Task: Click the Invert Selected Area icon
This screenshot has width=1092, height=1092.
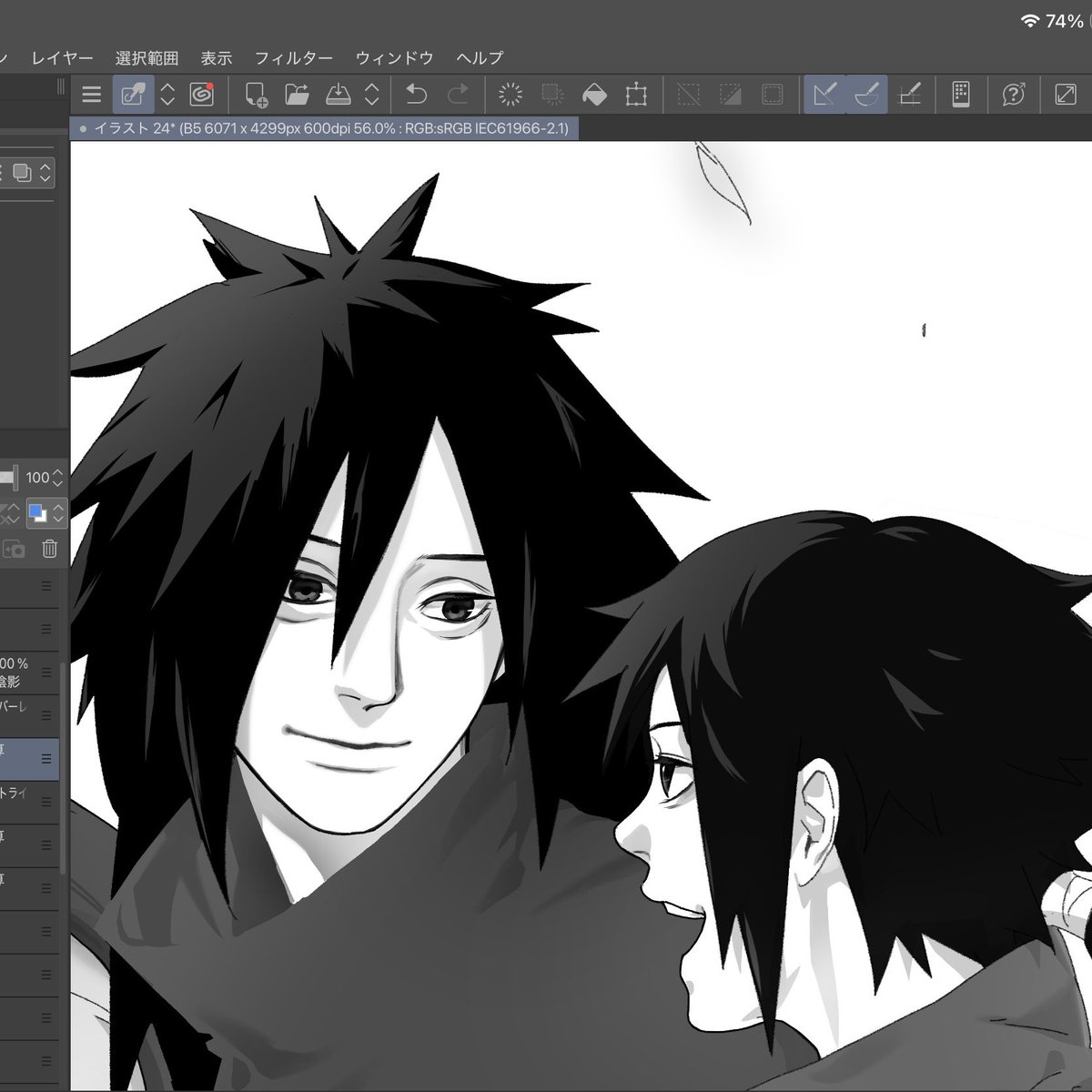Action: click(x=730, y=95)
